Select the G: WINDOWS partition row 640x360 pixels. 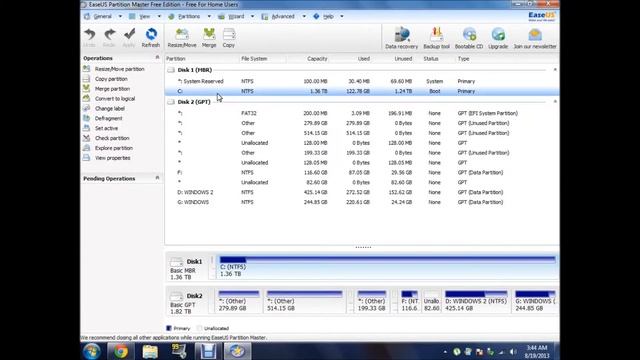[x=362, y=202]
